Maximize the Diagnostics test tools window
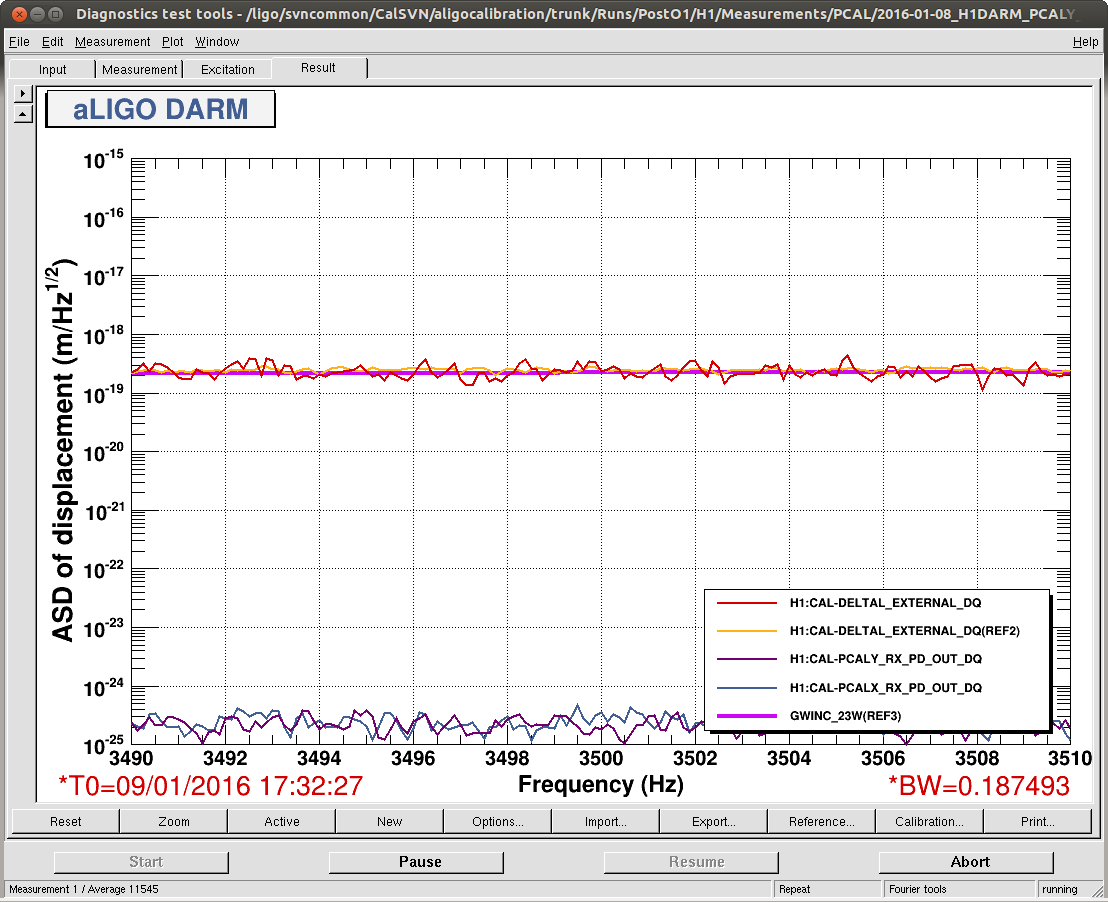 tap(55, 14)
